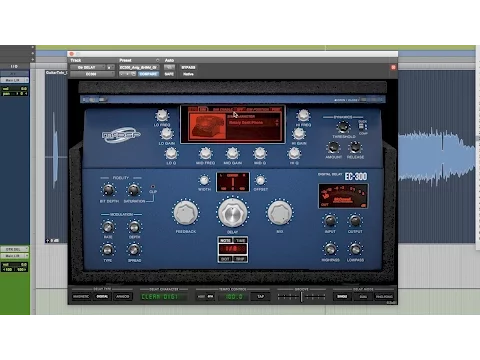Viewport: 480px width, 360px height.
Task: Select SINGLE delay mode
Action: pos(342,296)
